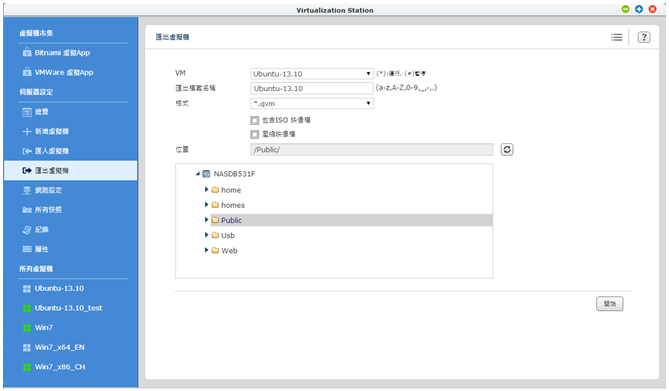Select the Usb folder
Screen dimensions: 669x391
coord(228,236)
